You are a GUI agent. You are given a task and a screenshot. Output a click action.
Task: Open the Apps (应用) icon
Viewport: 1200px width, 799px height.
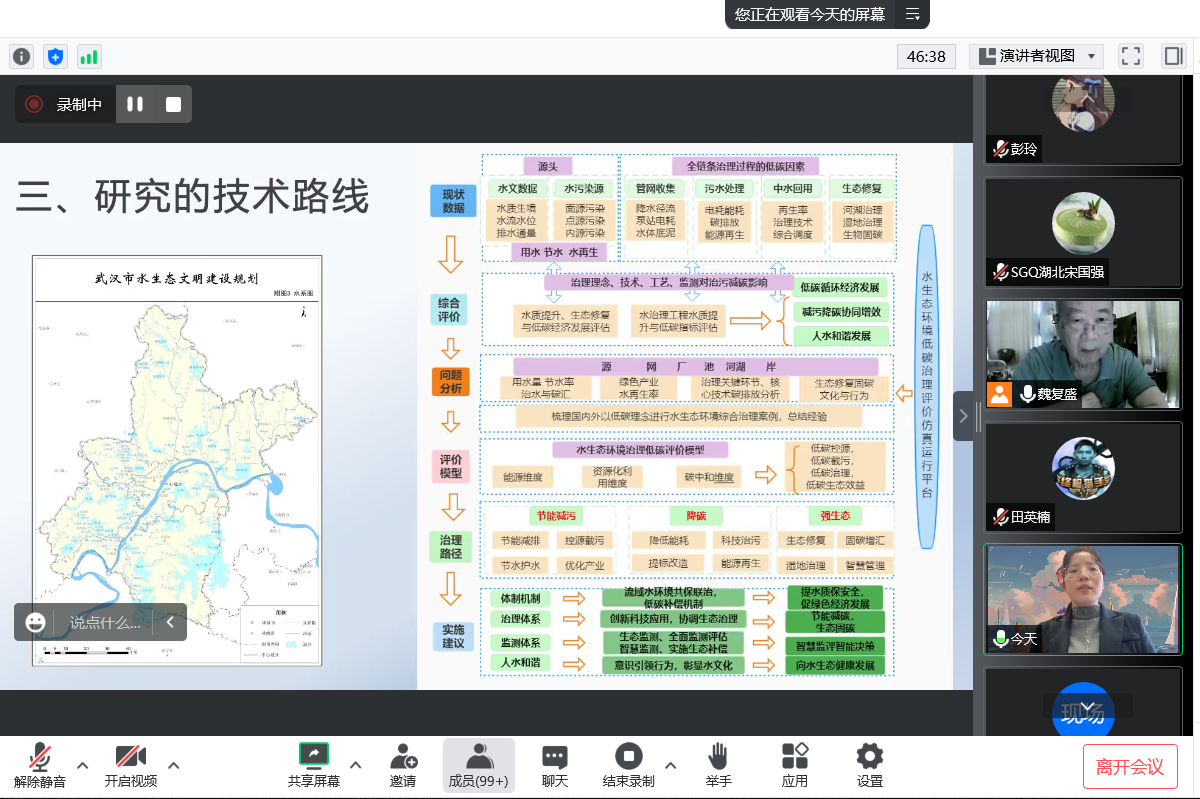click(795, 765)
